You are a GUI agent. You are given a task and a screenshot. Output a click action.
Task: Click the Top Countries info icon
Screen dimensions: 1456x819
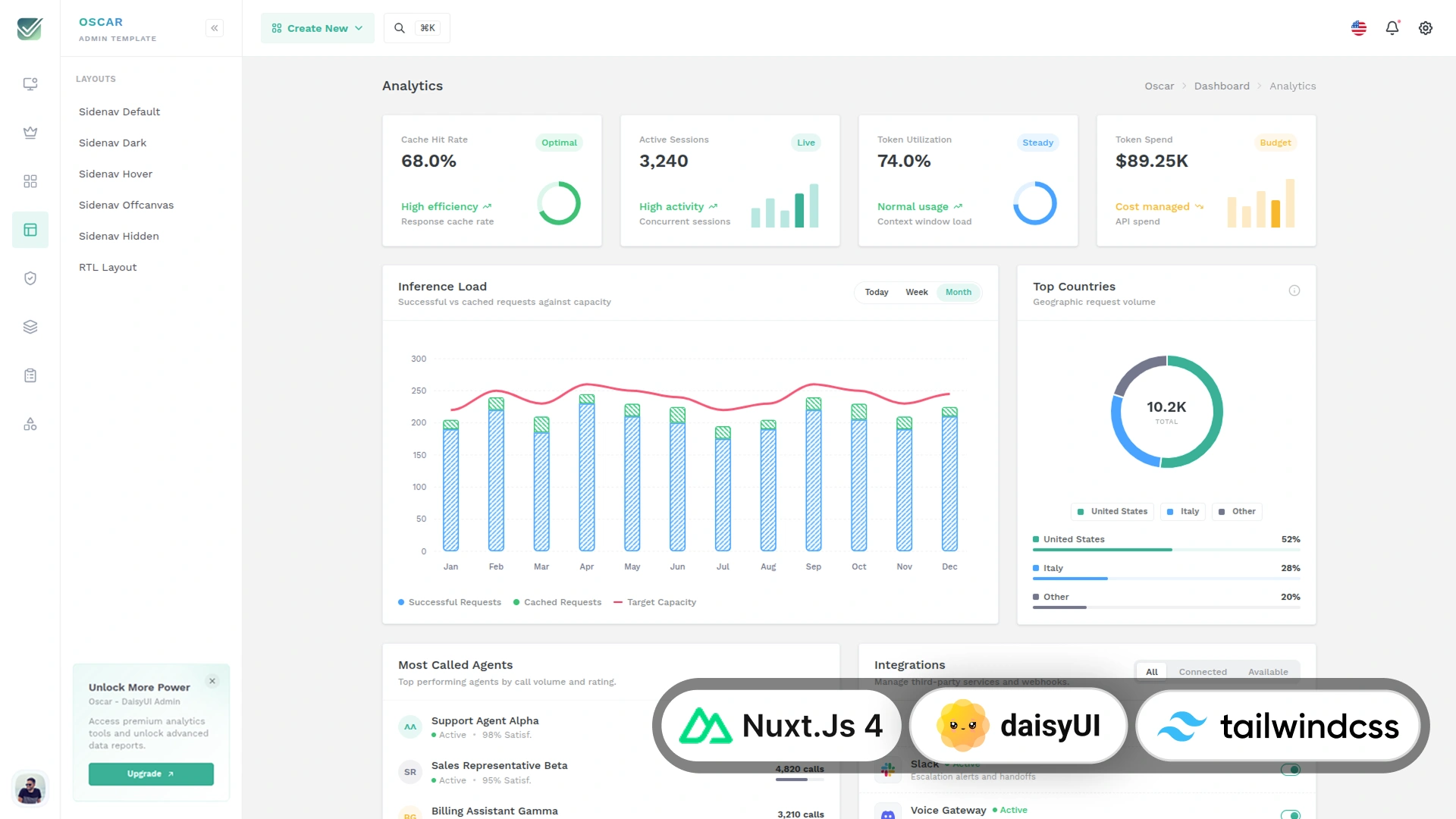coord(1294,290)
